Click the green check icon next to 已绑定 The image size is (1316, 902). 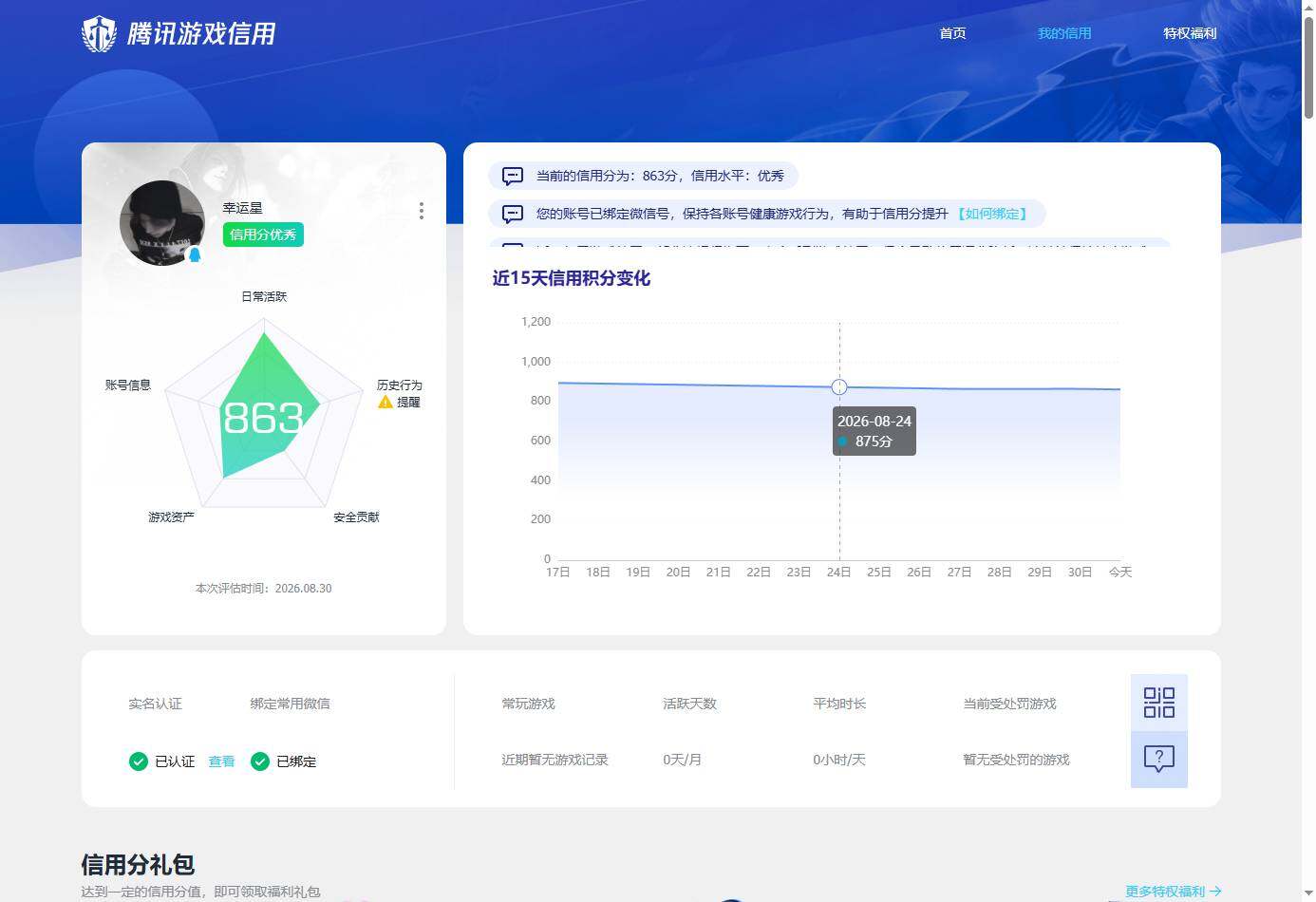pos(260,761)
